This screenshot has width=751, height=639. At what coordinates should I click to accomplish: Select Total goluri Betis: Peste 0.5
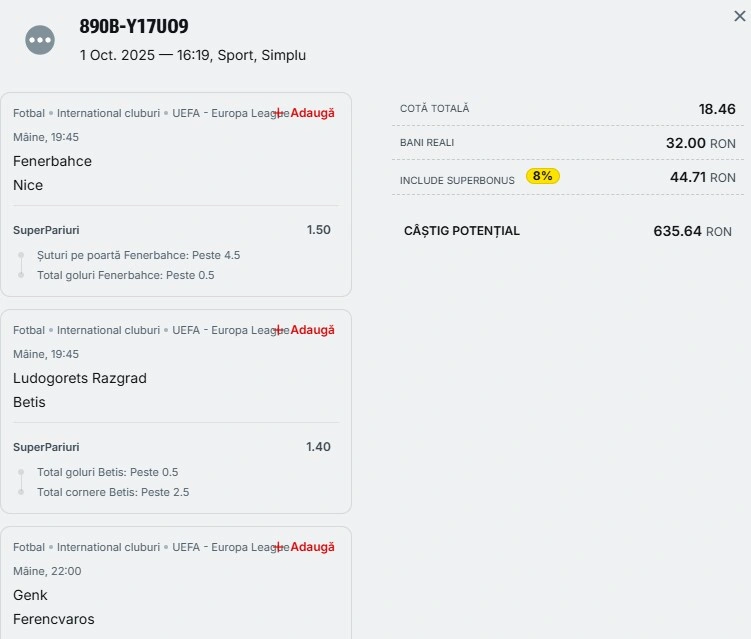(107, 472)
